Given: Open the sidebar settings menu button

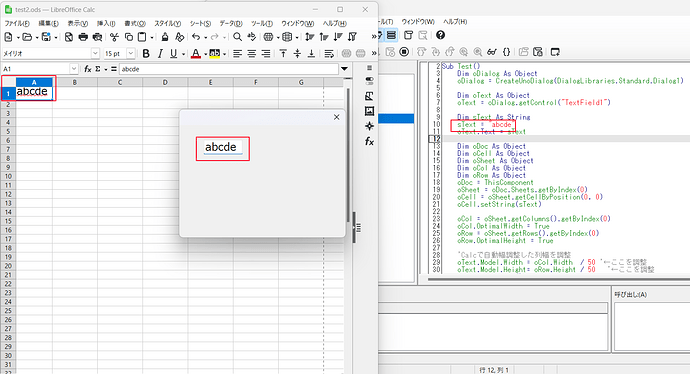Looking at the screenshot, I should point(370,68).
